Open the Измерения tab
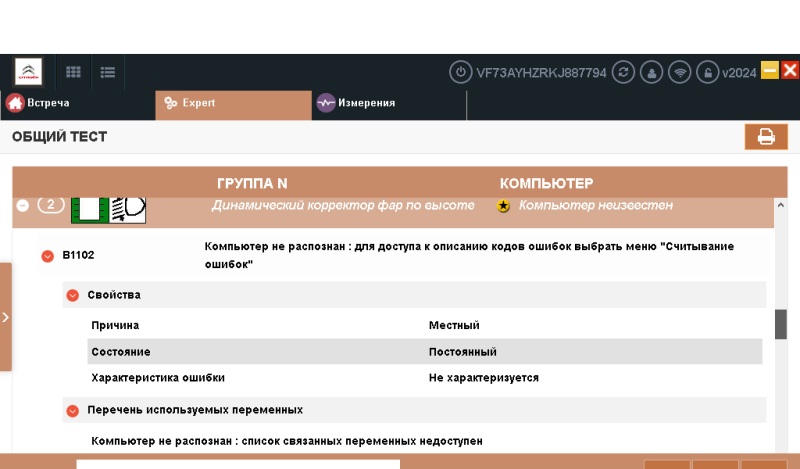The width and height of the screenshot is (800, 469). [x=357, y=103]
